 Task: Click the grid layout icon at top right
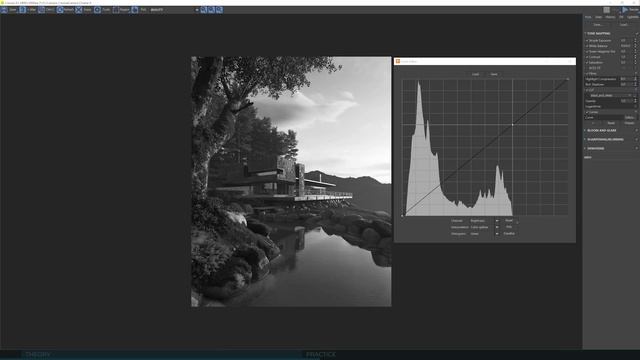click(x=607, y=10)
